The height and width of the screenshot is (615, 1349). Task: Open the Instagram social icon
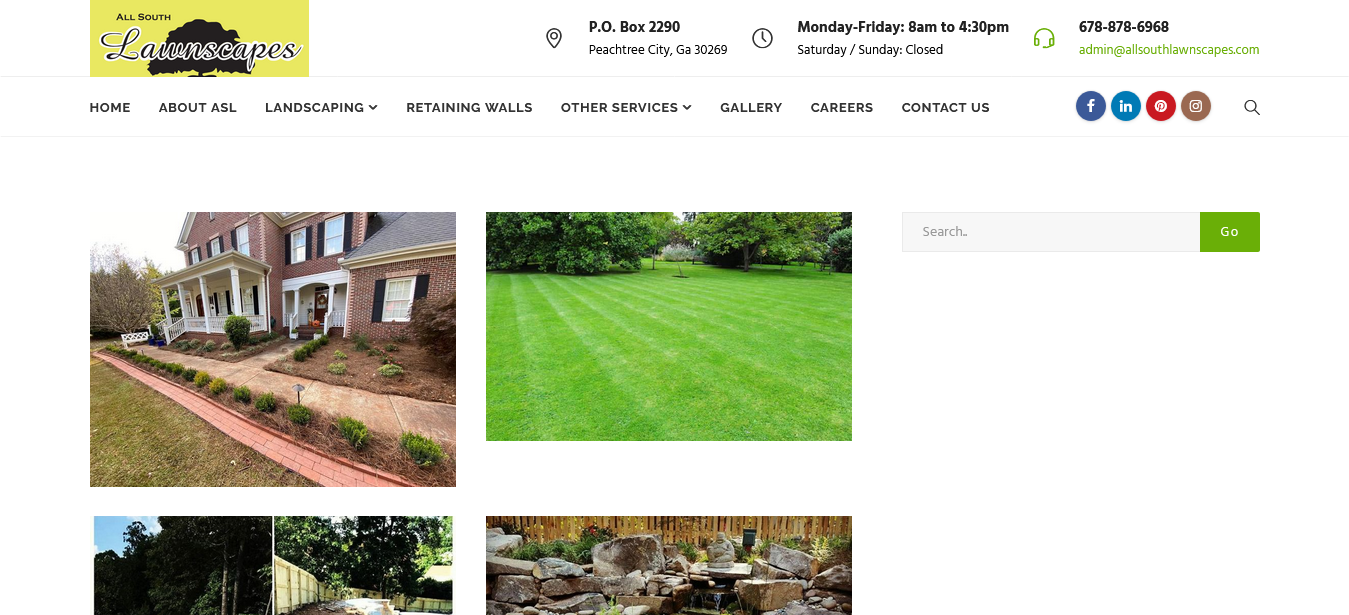pyautogui.click(x=1195, y=106)
